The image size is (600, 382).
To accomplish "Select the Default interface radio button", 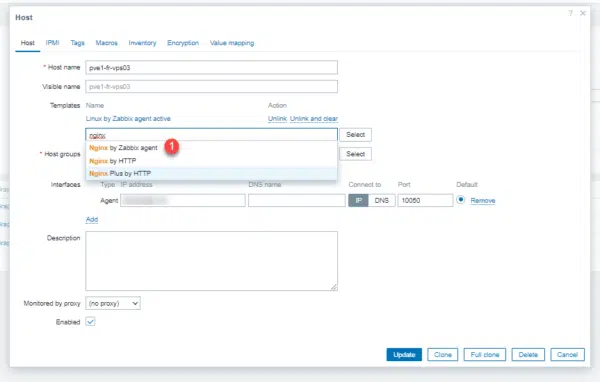I will click(x=461, y=200).
